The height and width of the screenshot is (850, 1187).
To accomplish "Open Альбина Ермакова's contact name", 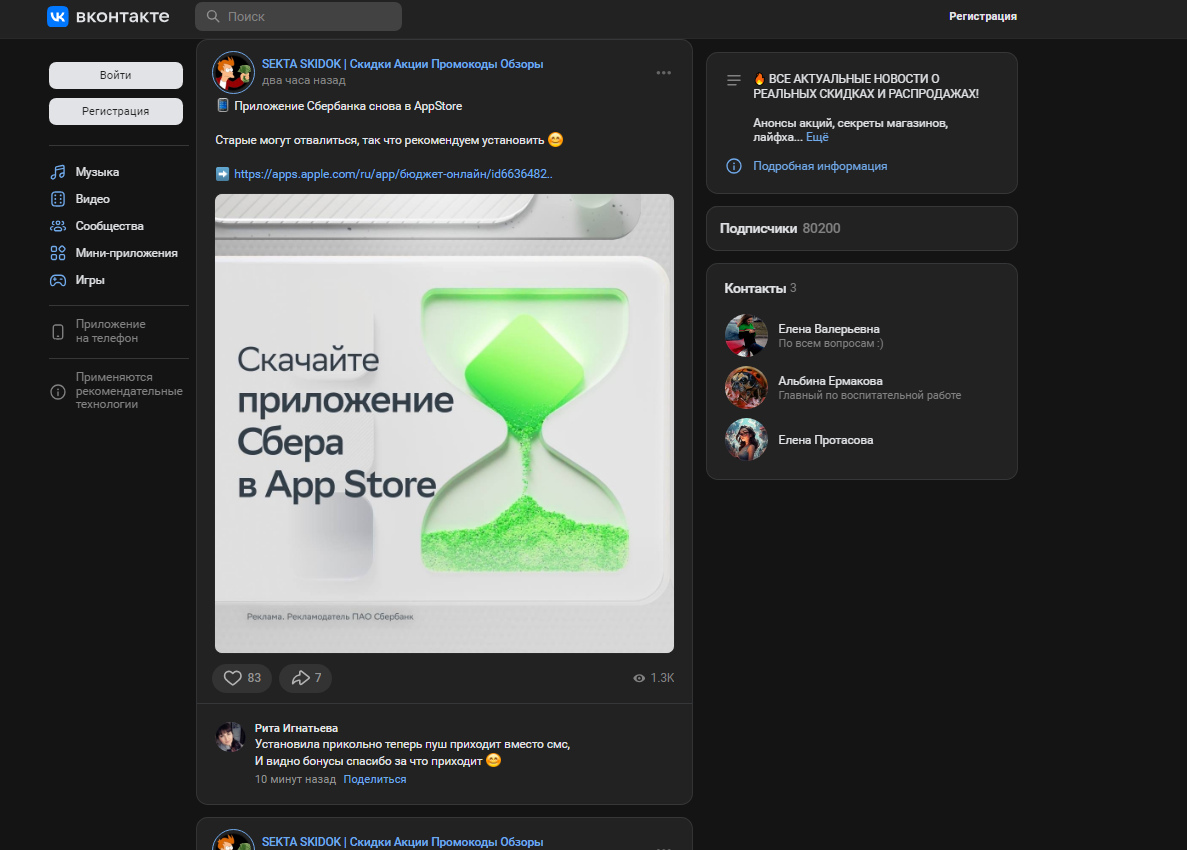I will [830, 381].
